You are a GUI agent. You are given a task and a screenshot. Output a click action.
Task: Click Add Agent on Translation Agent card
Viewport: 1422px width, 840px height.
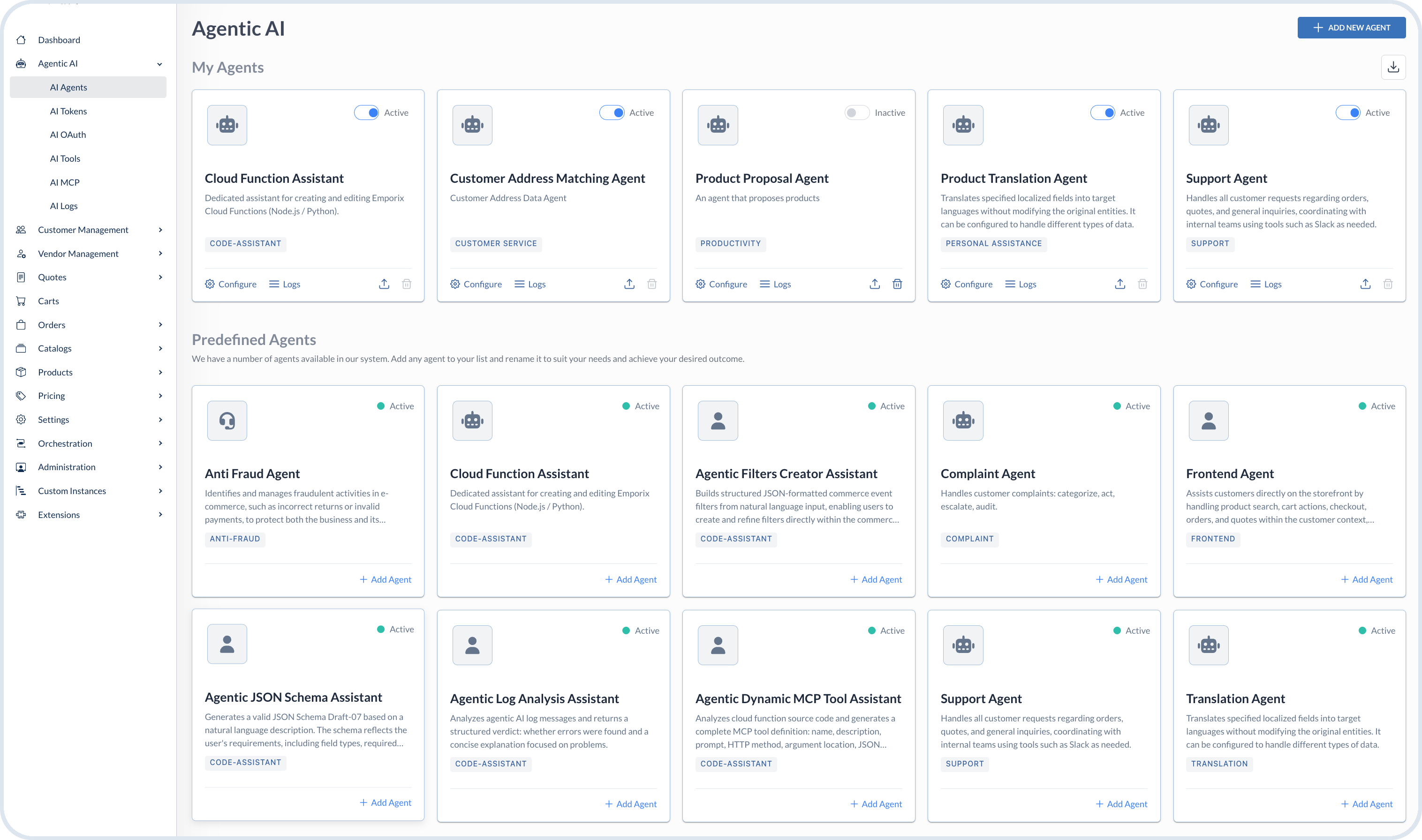1367,804
